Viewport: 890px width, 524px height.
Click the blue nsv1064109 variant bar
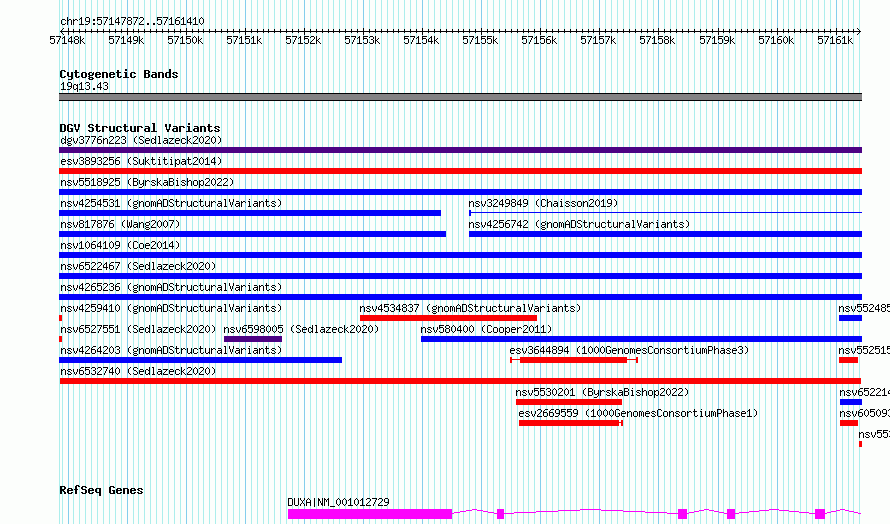point(460,255)
